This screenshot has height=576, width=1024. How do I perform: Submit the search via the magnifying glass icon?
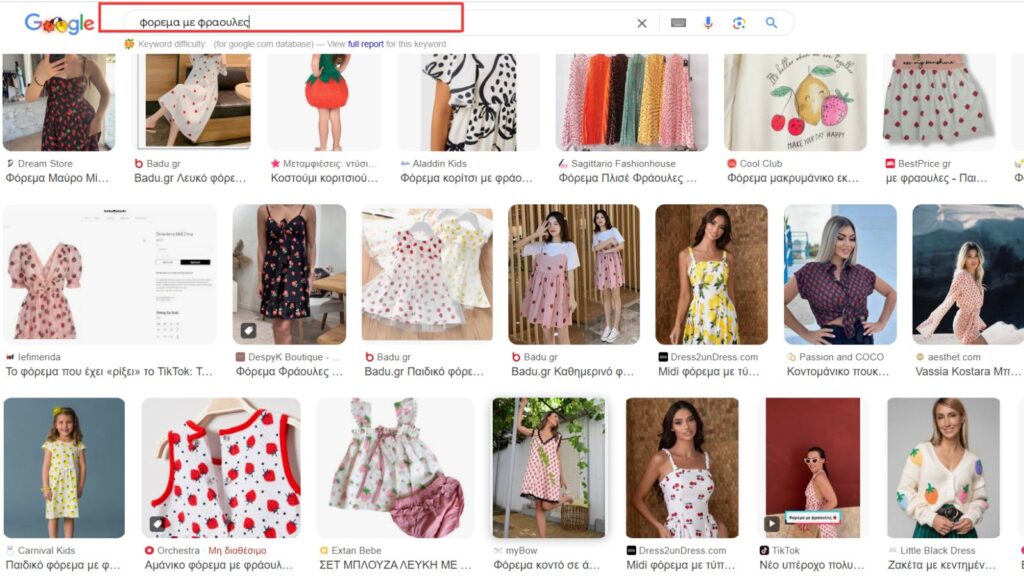click(x=771, y=21)
